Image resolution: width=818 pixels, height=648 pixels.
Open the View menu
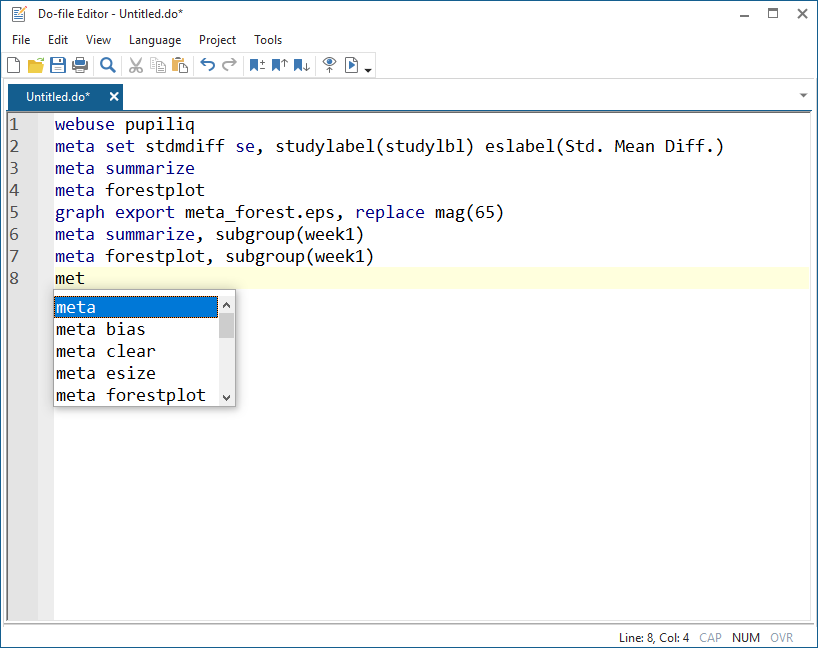click(98, 40)
